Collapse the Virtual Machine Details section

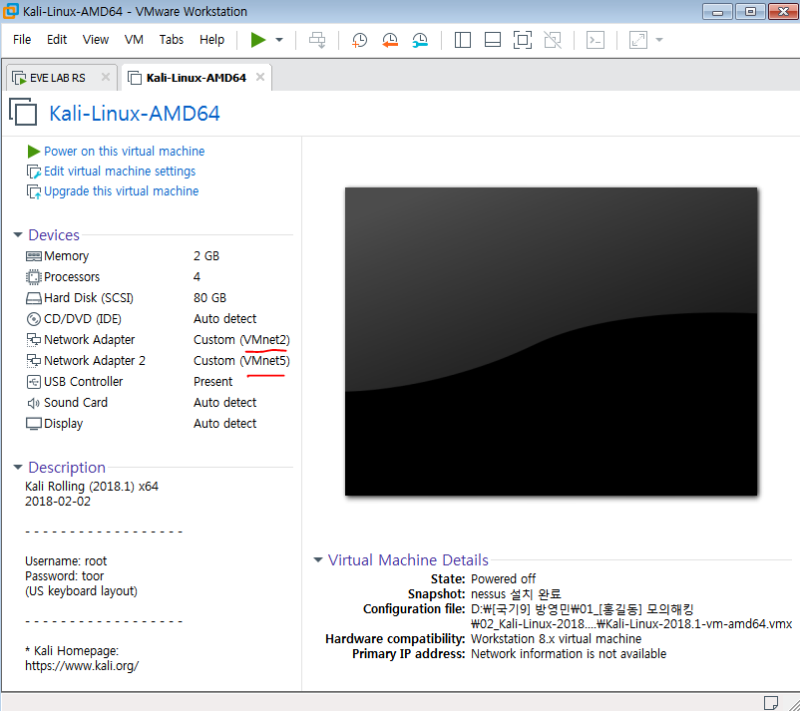point(318,560)
